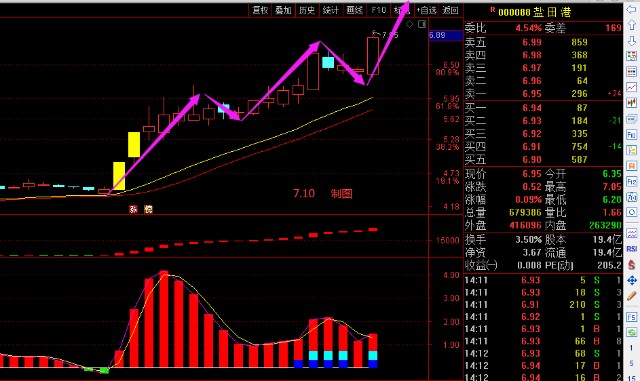Click the up arrow icon in sidebar

pyautogui.click(x=631, y=25)
